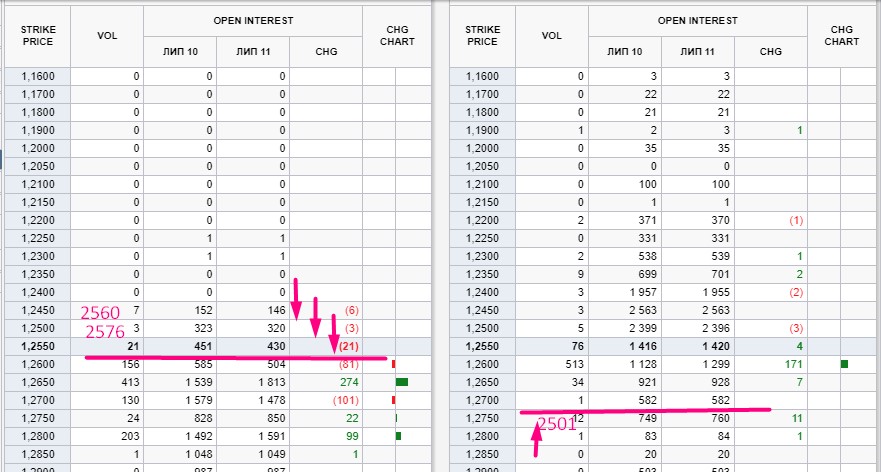Select the ЛИП 11 header in the right table

point(697,51)
